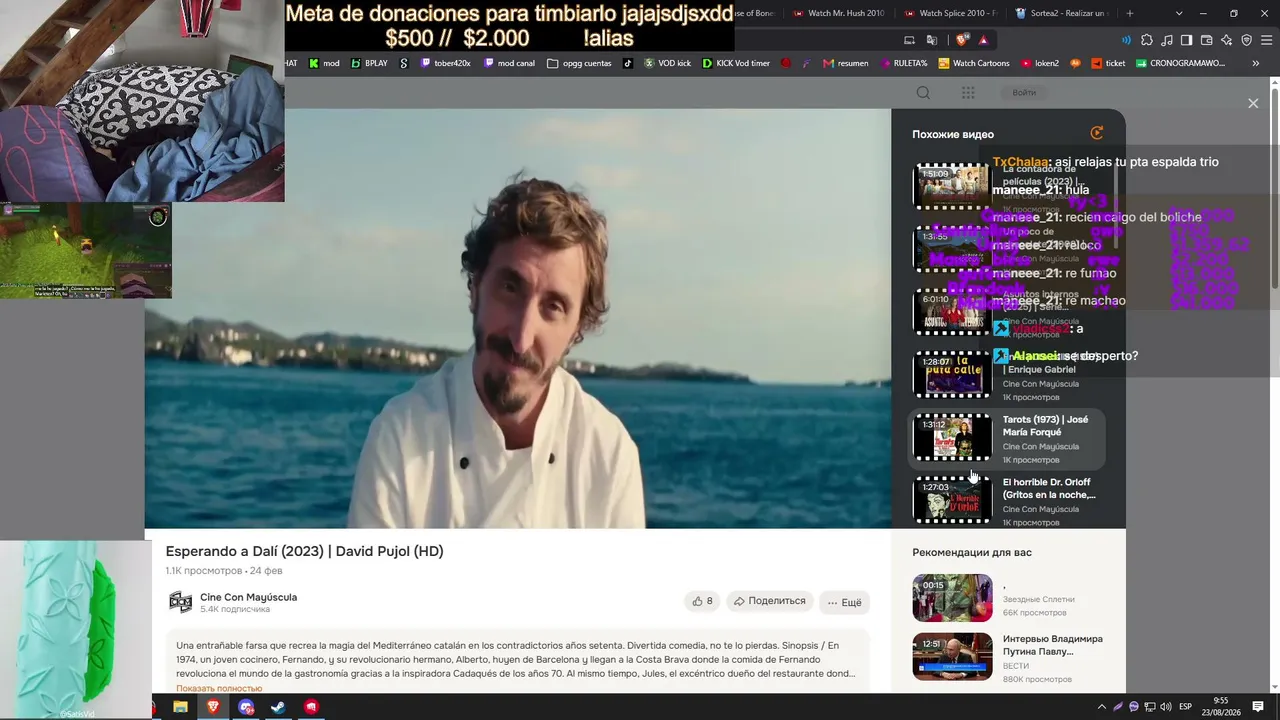Open the Brave VPN shield icon
The height and width of the screenshot is (720, 1280).
(1247, 40)
